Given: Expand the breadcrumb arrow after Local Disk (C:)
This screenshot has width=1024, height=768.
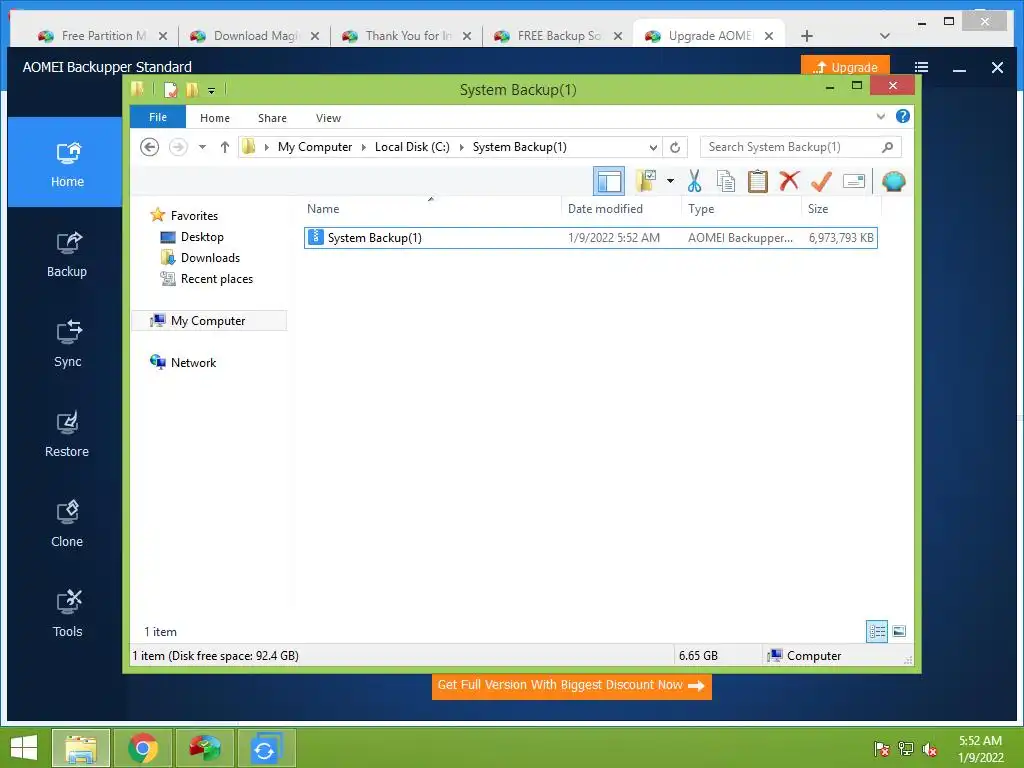Looking at the screenshot, I should tap(461, 147).
